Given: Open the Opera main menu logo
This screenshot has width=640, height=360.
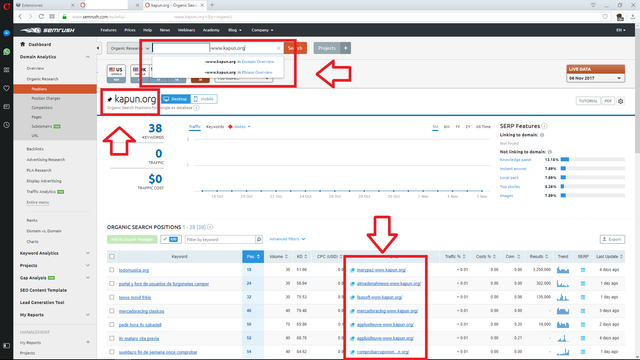Looking at the screenshot, I should tap(7, 6).
